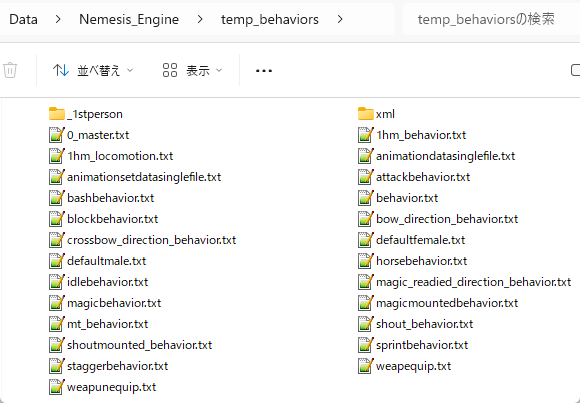580x403 pixels.
Task: Select the sprintbehavior.txt file icon
Action: click(x=365, y=345)
